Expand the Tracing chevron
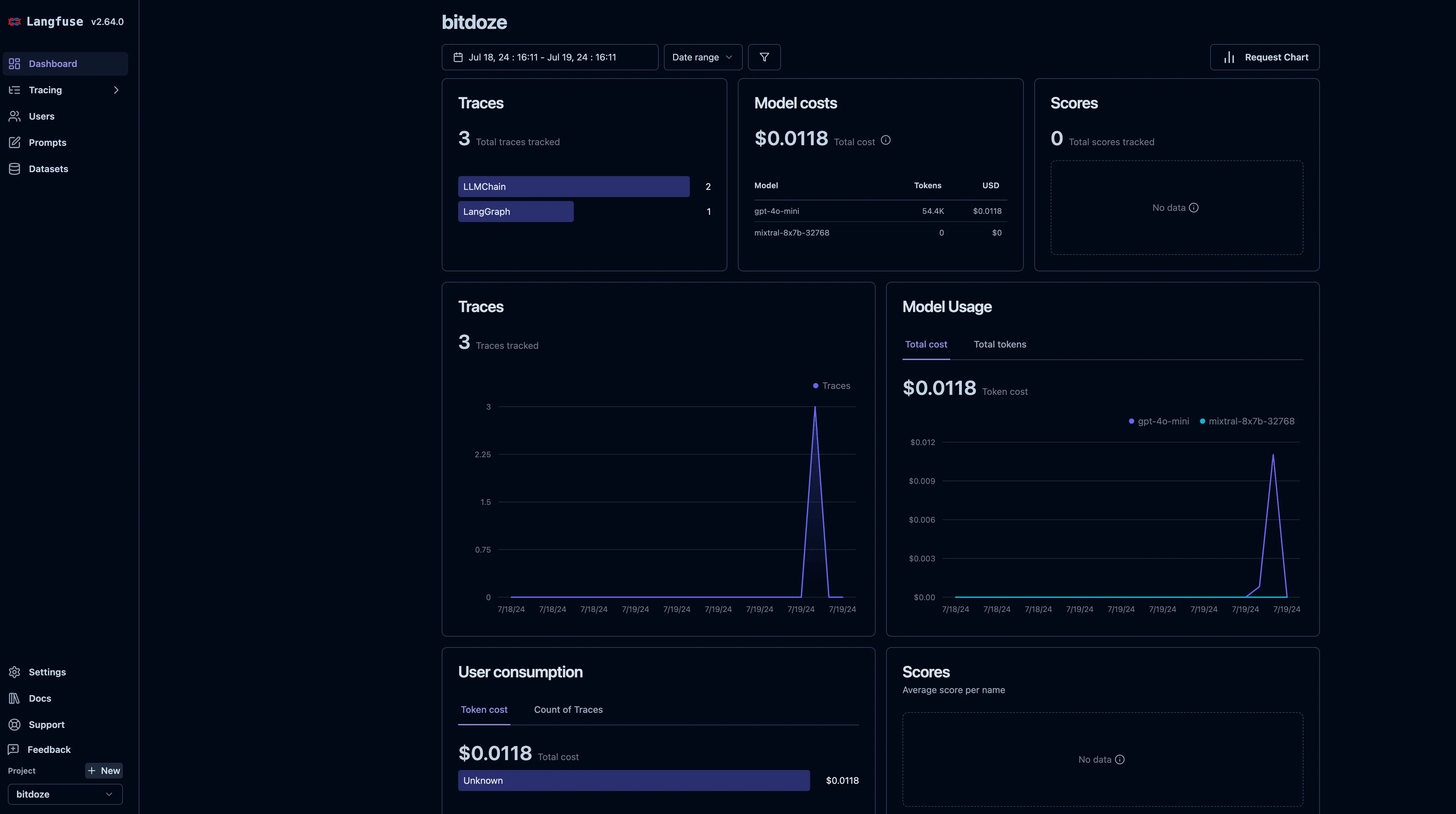Viewport: 1456px width, 814px height. click(x=116, y=90)
